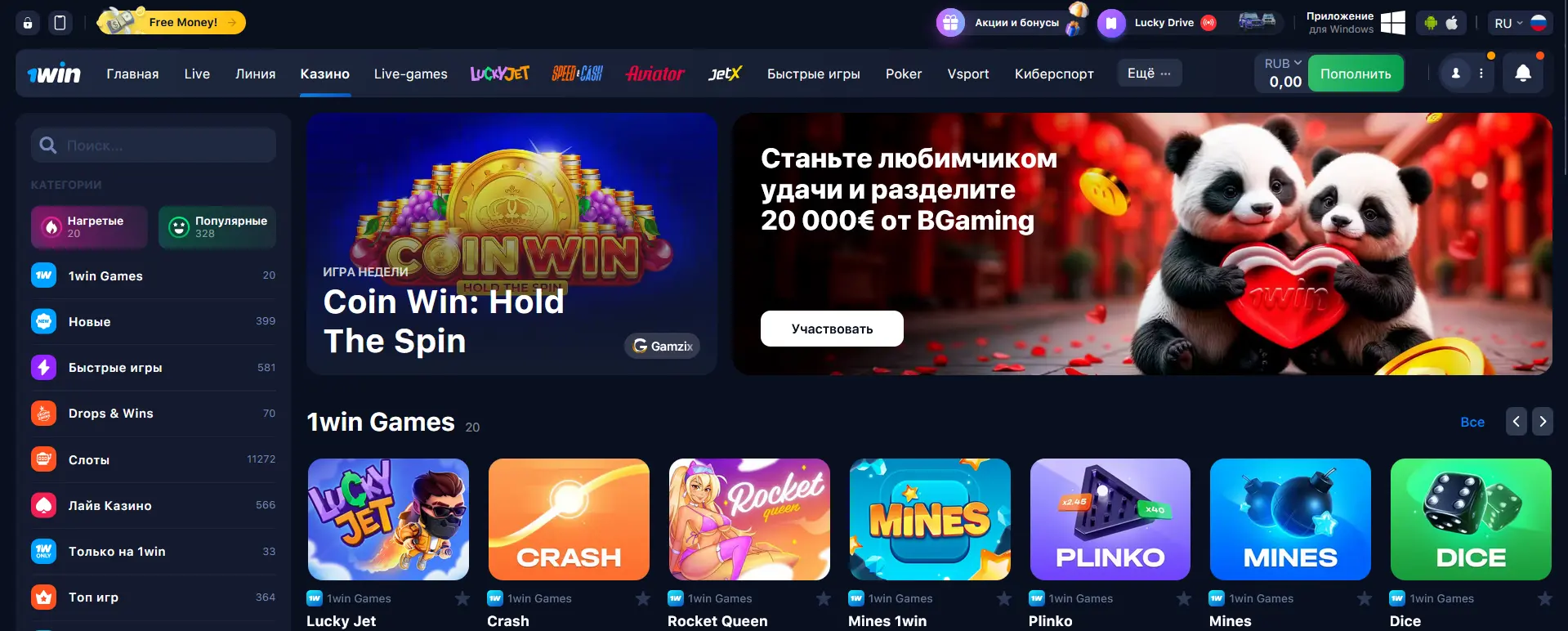Click the Участвовать button on banner
The image size is (1568, 631).
832,329
